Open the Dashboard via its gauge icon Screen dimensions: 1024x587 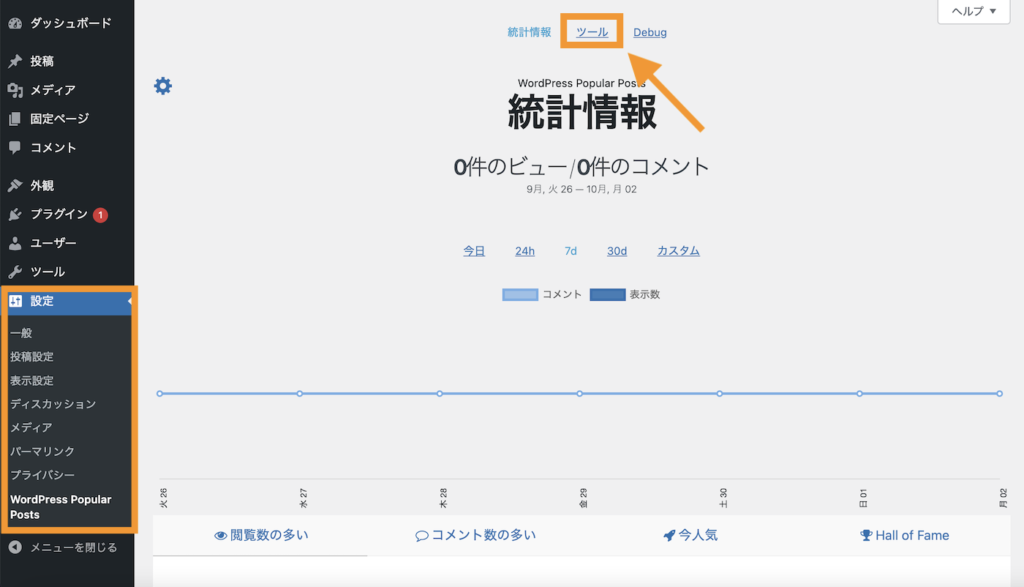point(16,22)
